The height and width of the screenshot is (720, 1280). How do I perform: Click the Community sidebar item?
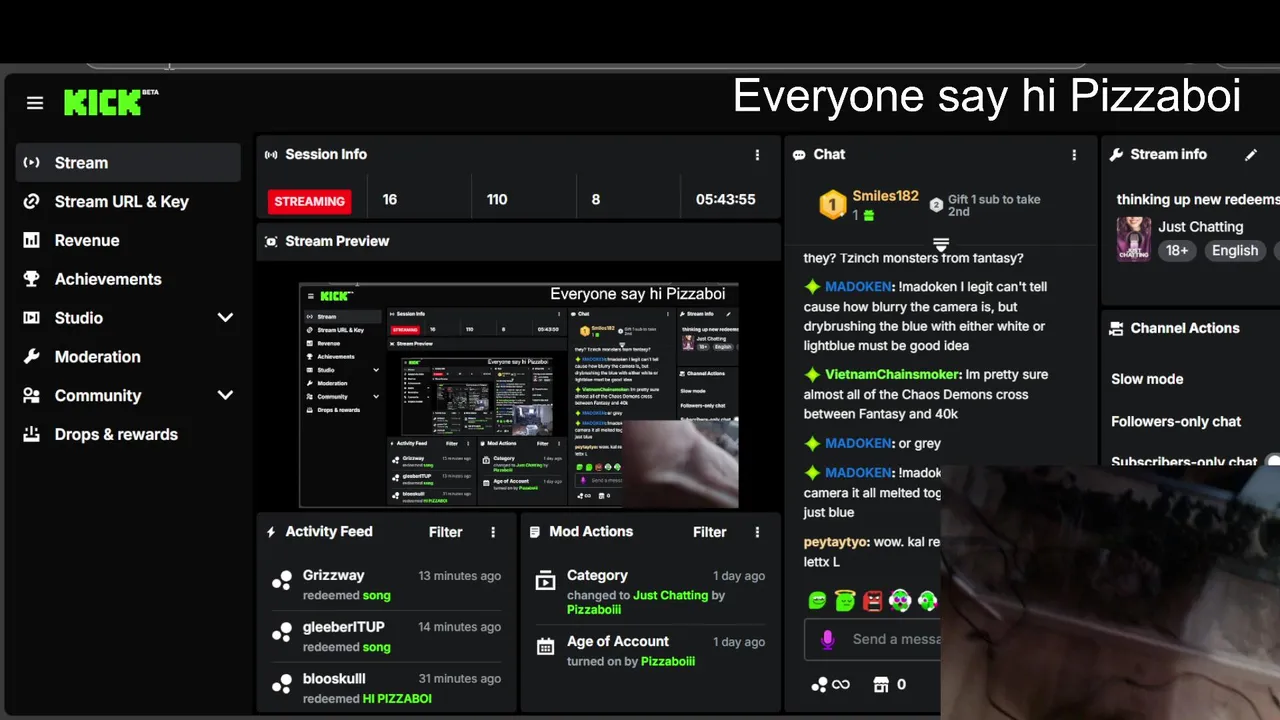coord(128,396)
